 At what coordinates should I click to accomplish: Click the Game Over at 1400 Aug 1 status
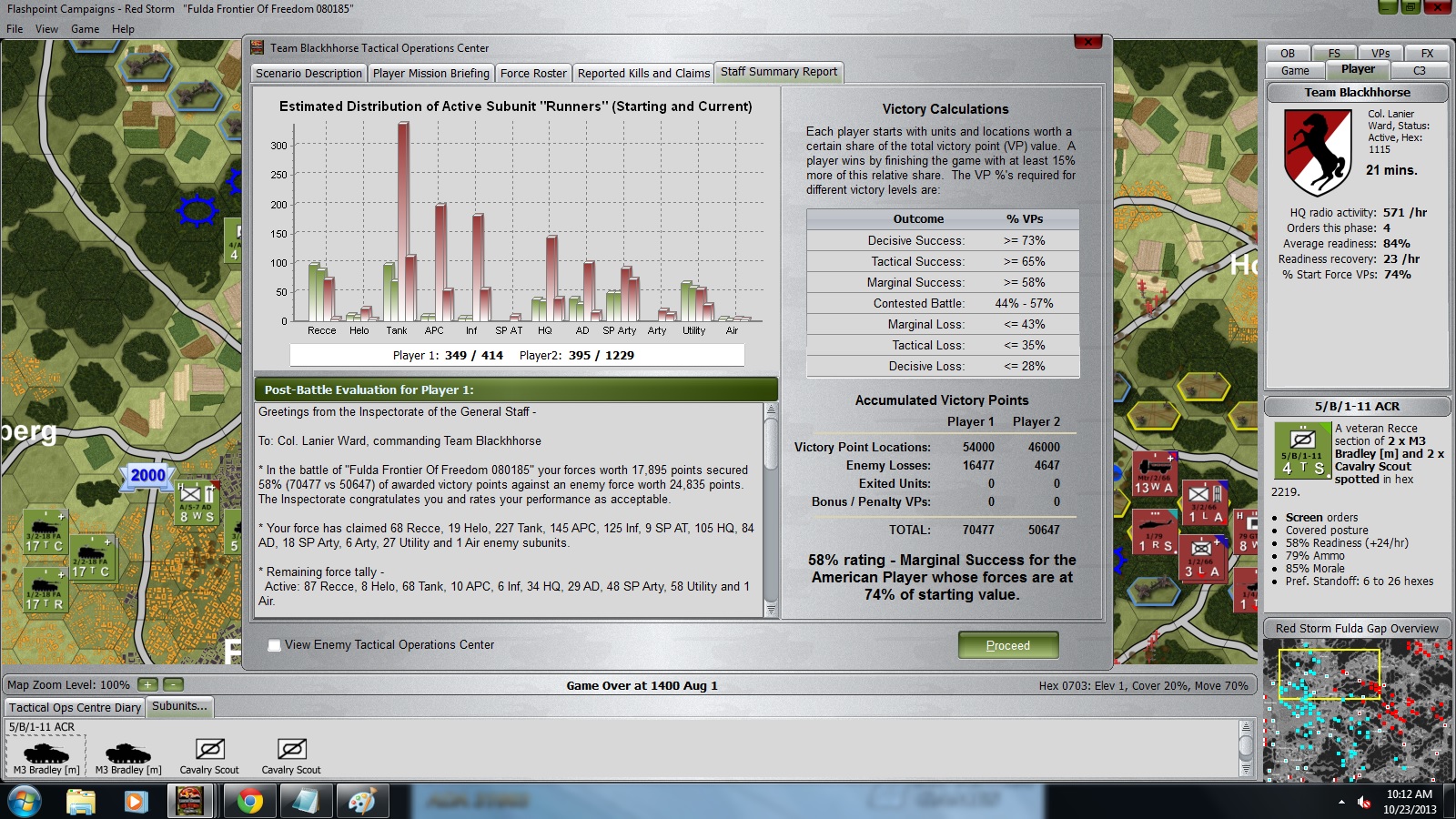click(642, 686)
